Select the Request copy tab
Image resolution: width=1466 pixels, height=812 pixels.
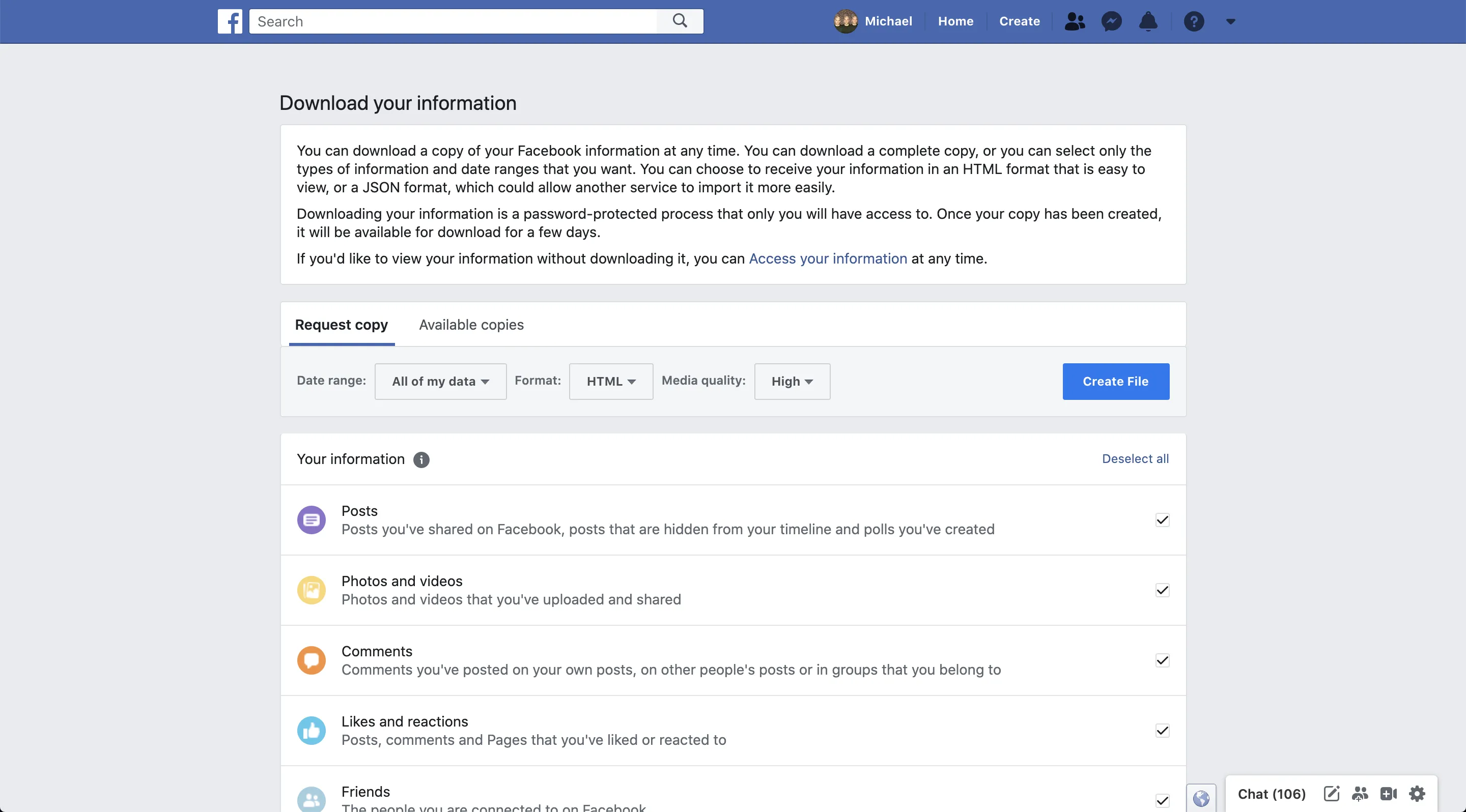342,325
